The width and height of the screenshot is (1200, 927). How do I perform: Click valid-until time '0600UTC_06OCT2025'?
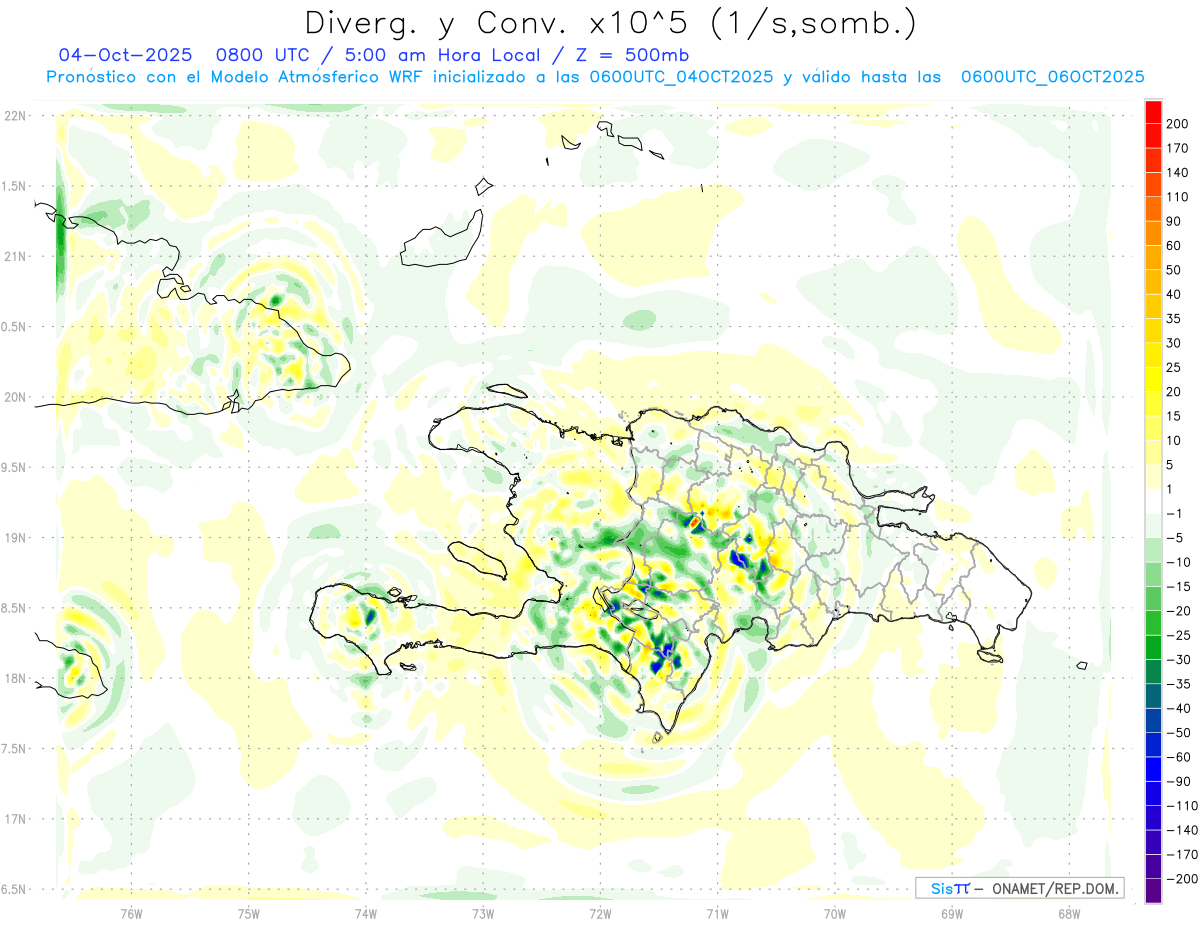[x=1053, y=77]
